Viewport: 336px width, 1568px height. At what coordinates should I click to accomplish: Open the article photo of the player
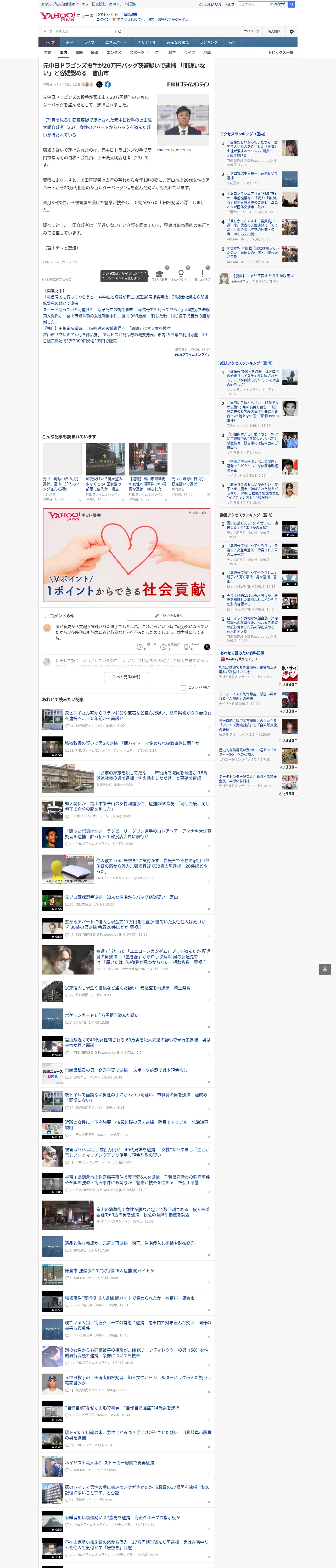click(x=183, y=120)
